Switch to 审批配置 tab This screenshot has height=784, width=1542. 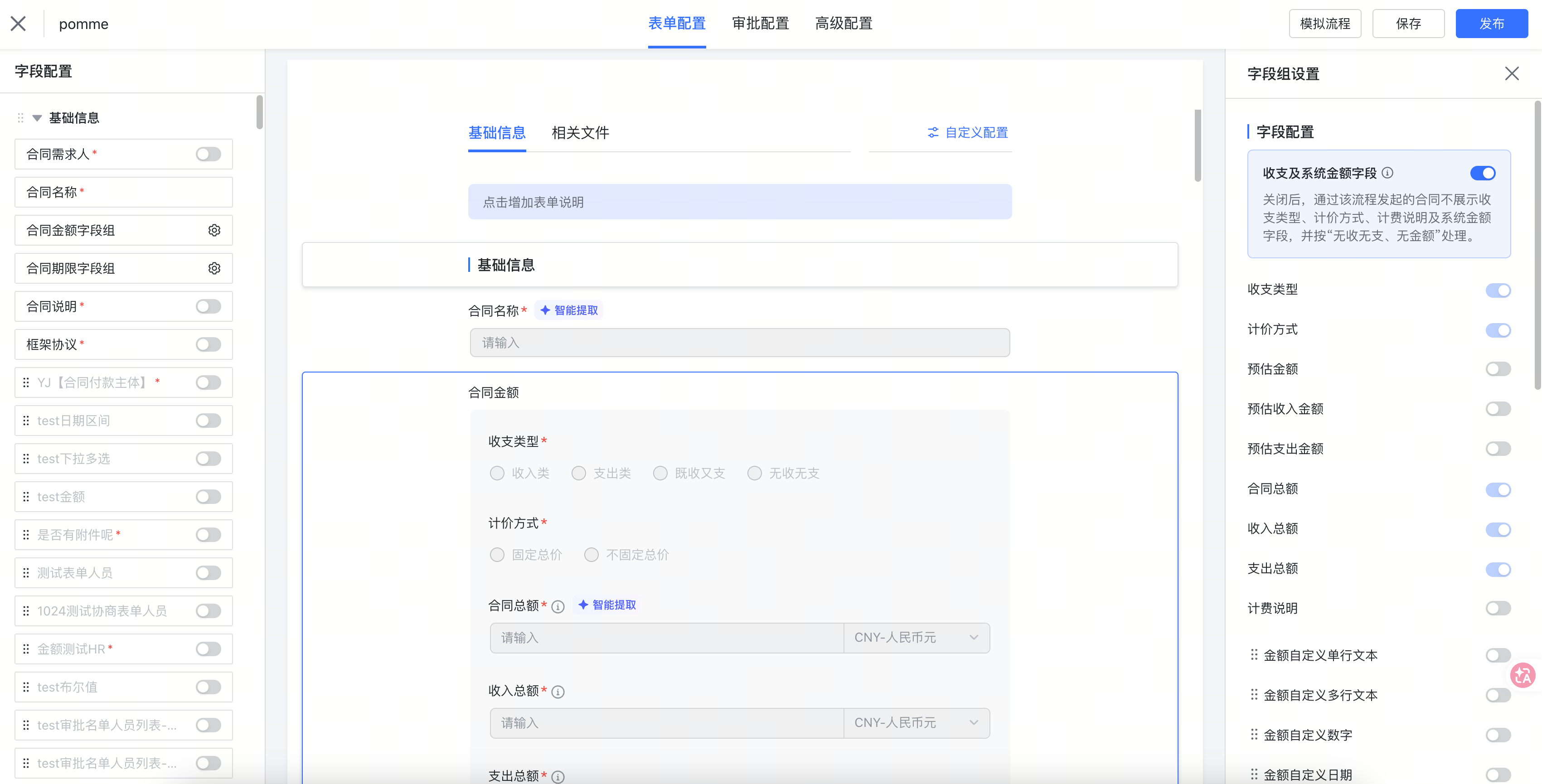click(760, 24)
